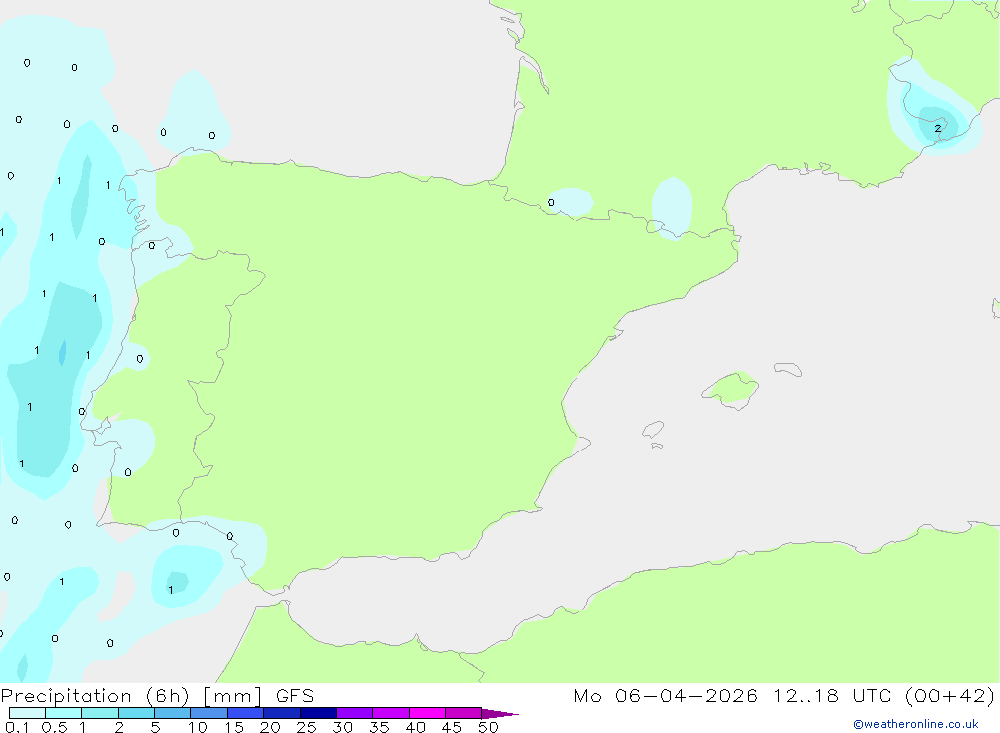Image resolution: width=1000 pixels, height=733 pixels.
Task: Click the 20–25 mm navy legend swatch
Action: tap(281, 713)
